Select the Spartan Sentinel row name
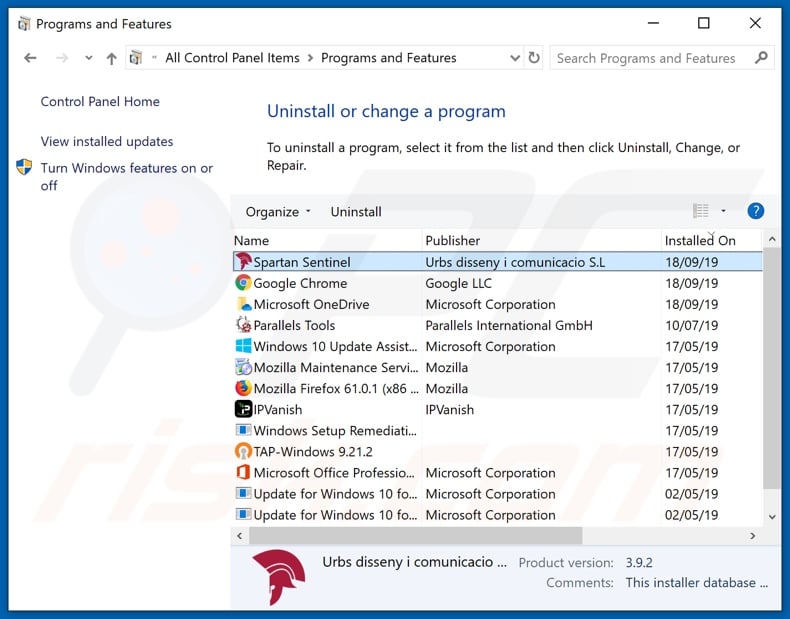Viewport: 790px width, 619px height. click(x=302, y=262)
